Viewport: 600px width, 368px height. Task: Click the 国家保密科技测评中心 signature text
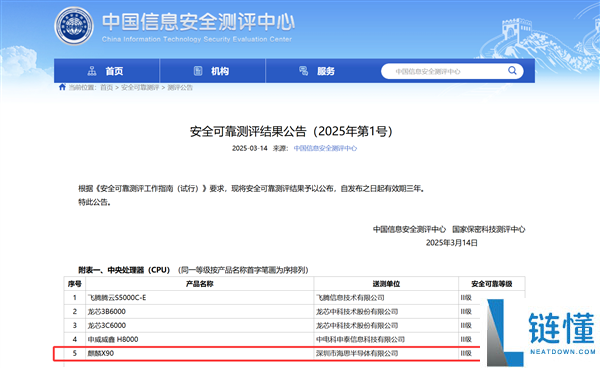[489, 229]
